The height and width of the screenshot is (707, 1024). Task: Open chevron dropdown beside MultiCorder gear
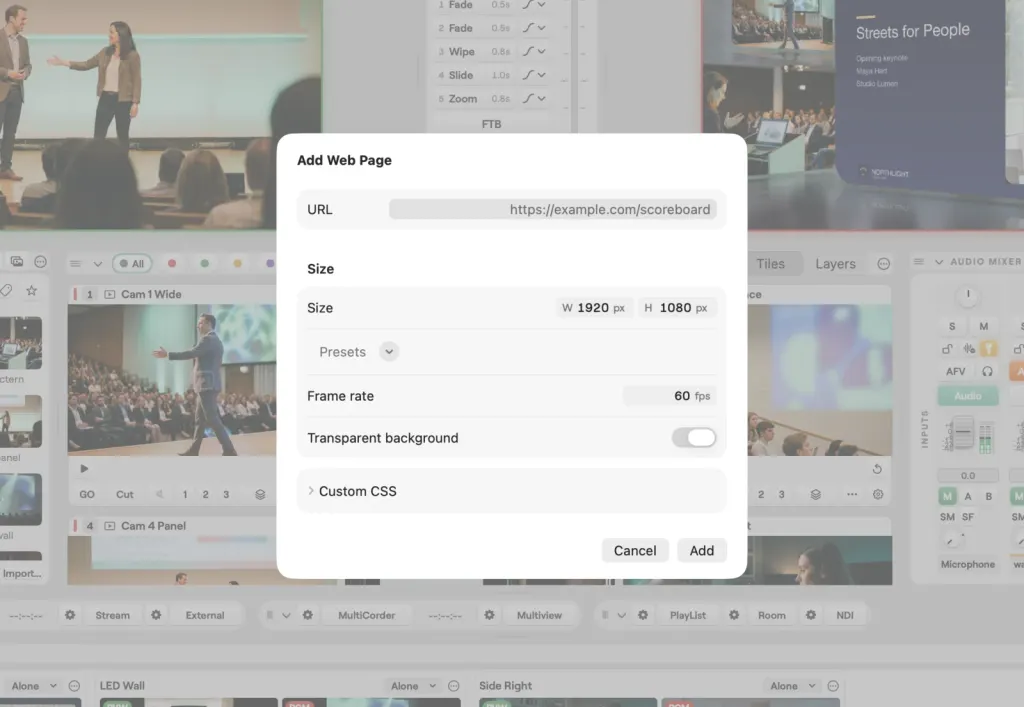tap(286, 615)
